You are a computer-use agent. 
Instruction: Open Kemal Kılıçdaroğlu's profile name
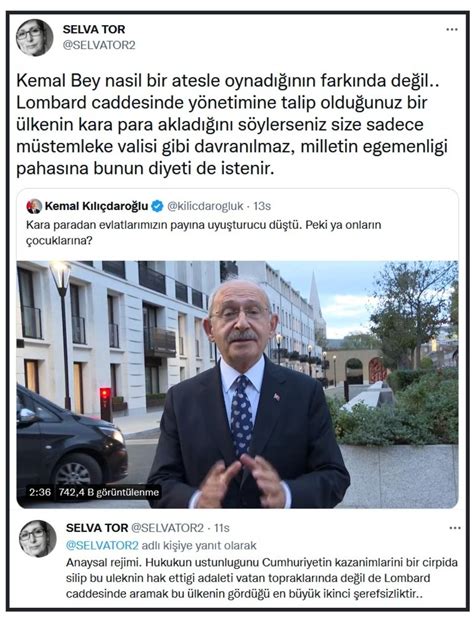96,206
